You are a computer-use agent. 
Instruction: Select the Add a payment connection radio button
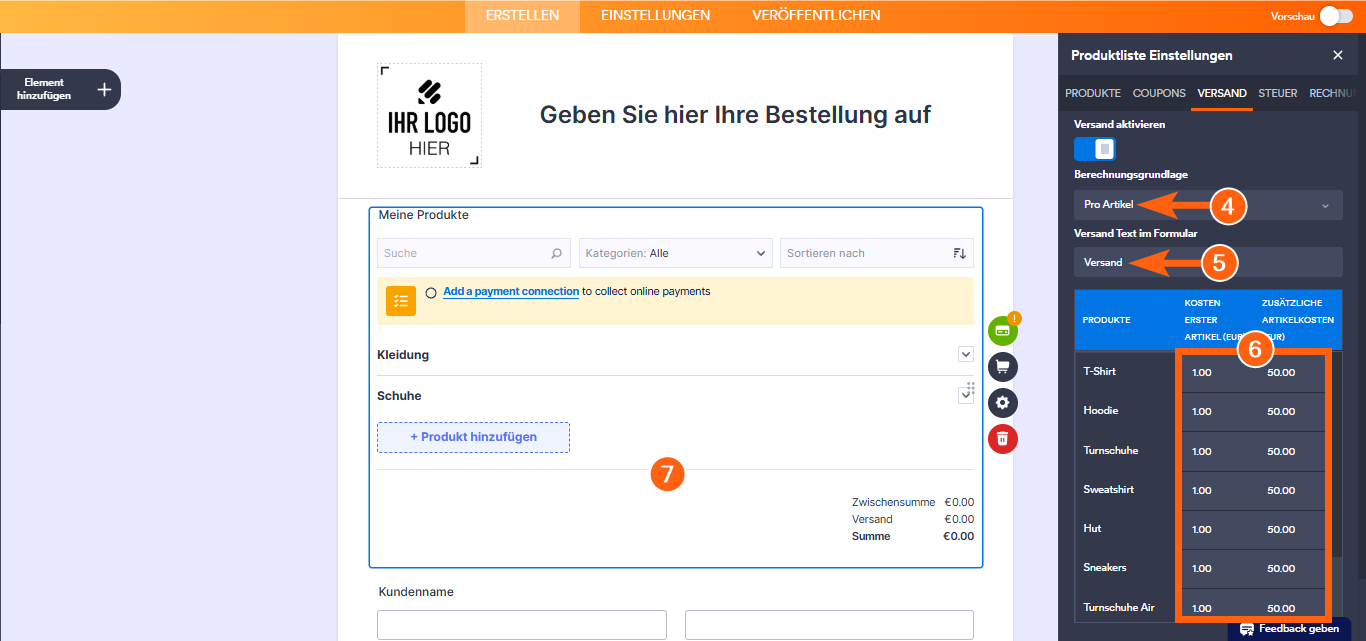pos(430,293)
